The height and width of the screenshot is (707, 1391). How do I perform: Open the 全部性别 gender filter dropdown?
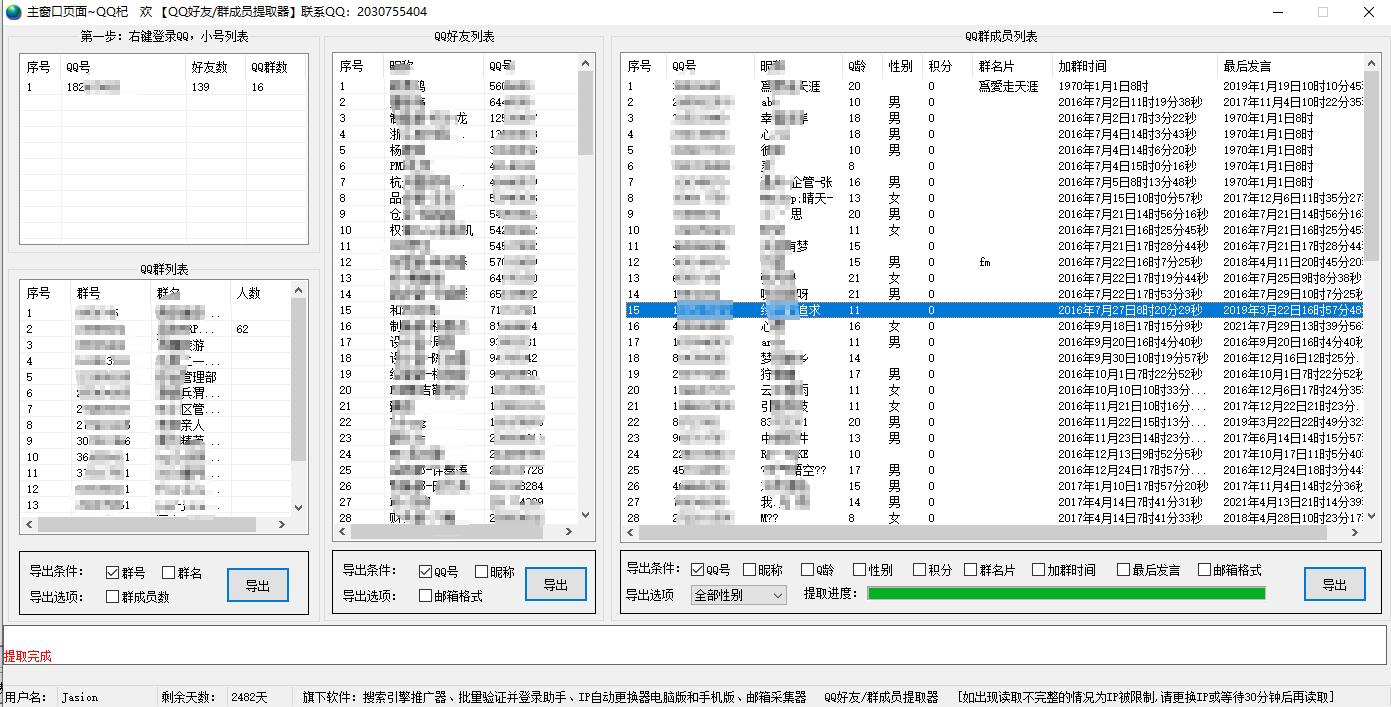click(x=738, y=595)
